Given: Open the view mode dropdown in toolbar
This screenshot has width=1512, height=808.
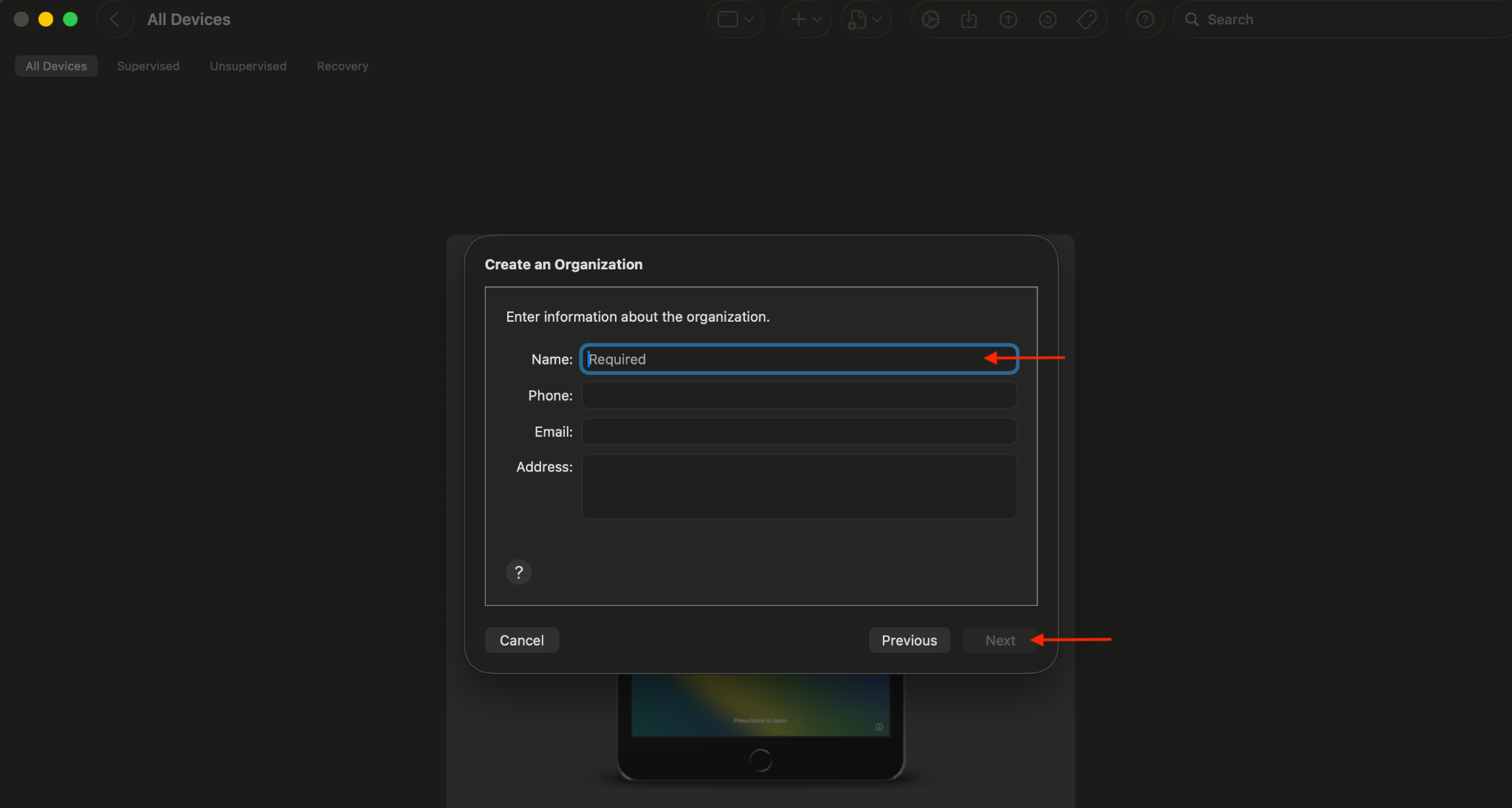Looking at the screenshot, I should (735, 20).
